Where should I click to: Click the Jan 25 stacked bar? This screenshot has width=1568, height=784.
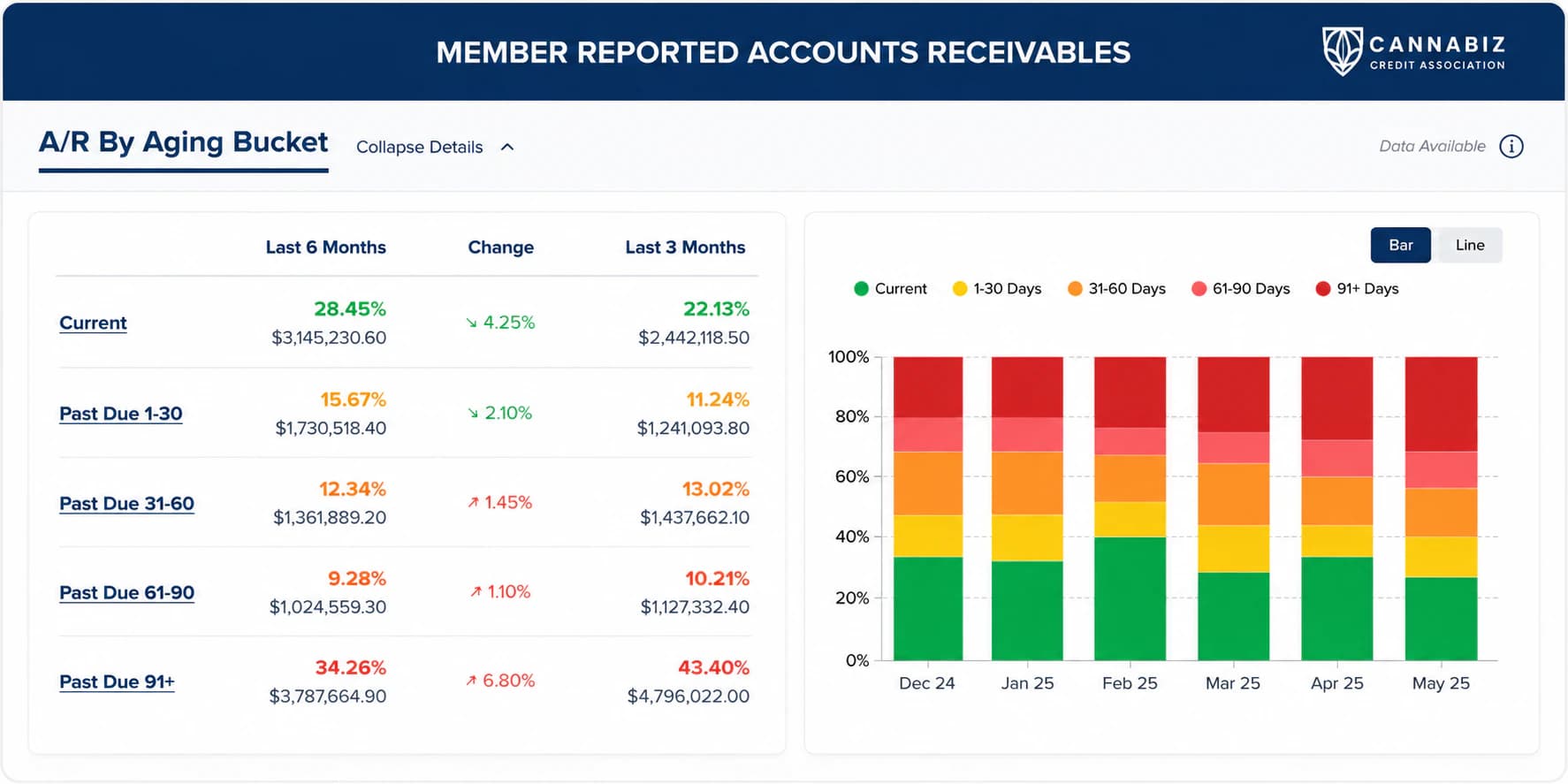tap(1027, 508)
